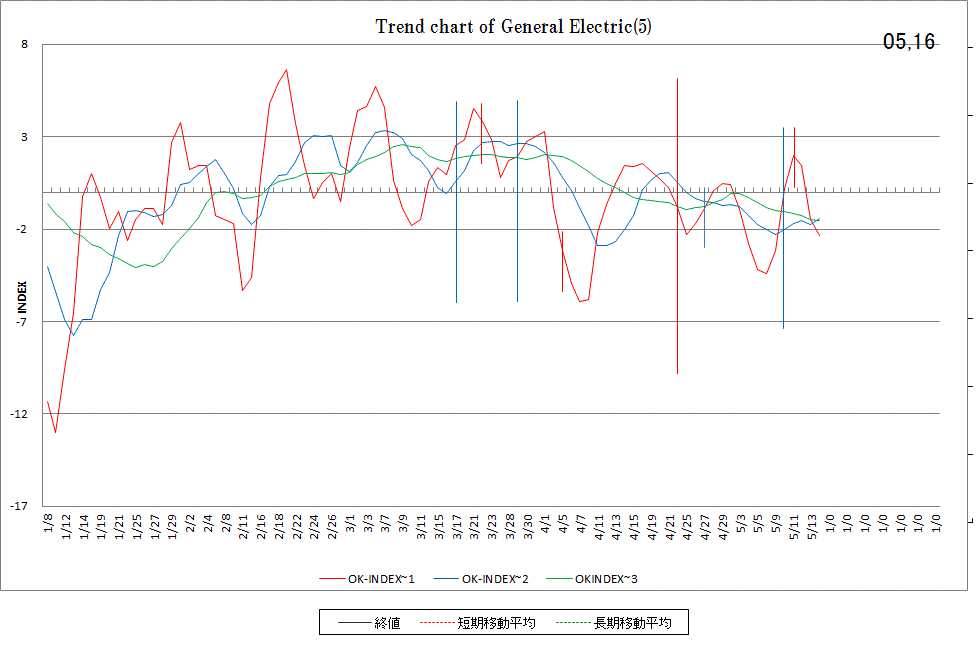The width and height of the screenshot is (977, 652).
Task: Click the x-axis date label "4/19"
Action: click(x=652, y=527)
